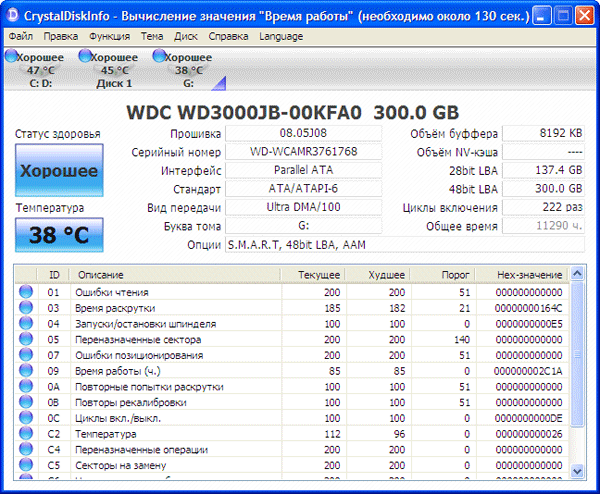This screenshot has width=600, height=494.
Task: Click the status orb for Ошибки чтения row
Action: click(x=26, y=292)
